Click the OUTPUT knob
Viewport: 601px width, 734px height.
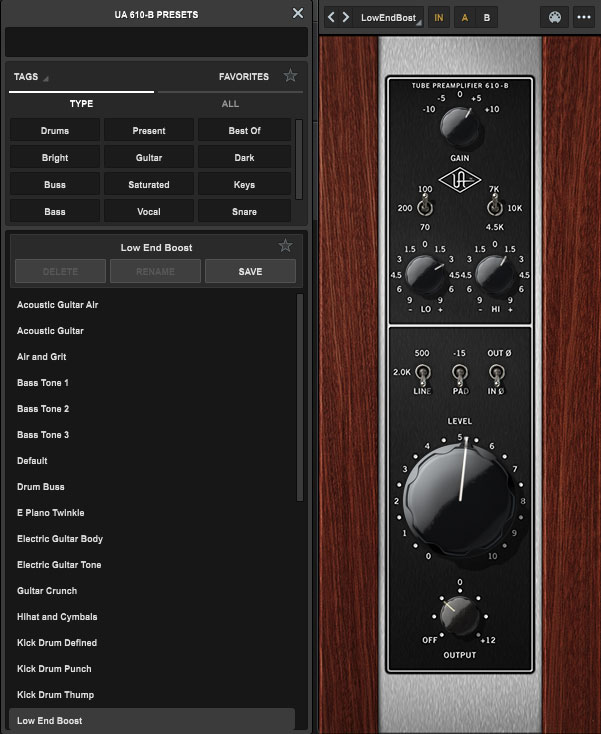460,616
